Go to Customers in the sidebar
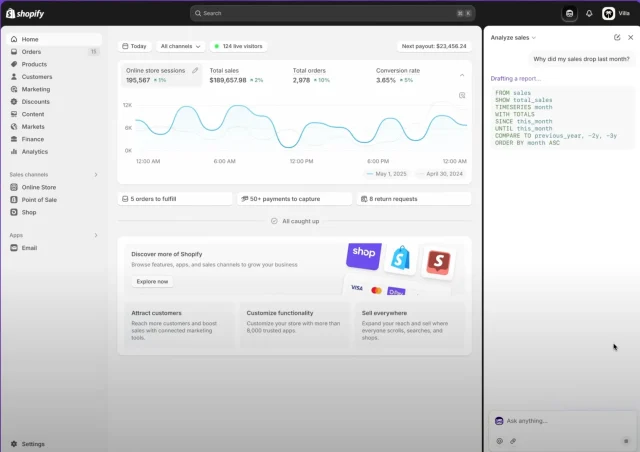 54,77
